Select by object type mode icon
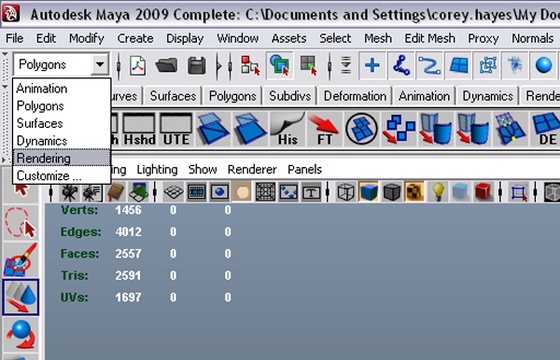Screen dimensions: 560x360 click(280, 65)
